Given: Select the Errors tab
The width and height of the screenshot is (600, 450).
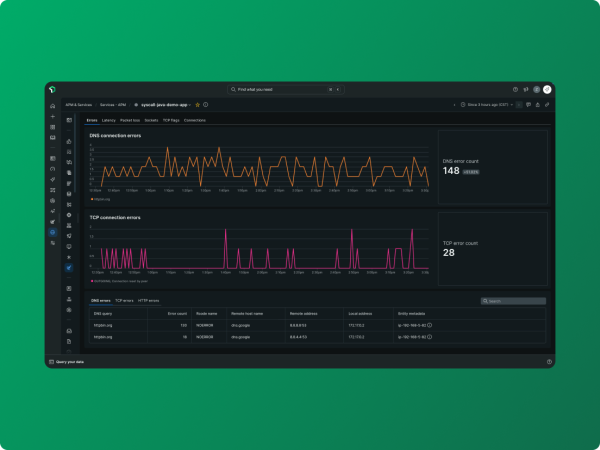Looking at the screenshot, I should pyautogui.click(x=92, y=120).
